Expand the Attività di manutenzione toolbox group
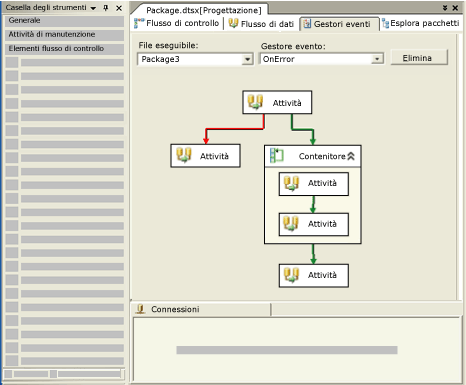 click(x=65, y=35)
